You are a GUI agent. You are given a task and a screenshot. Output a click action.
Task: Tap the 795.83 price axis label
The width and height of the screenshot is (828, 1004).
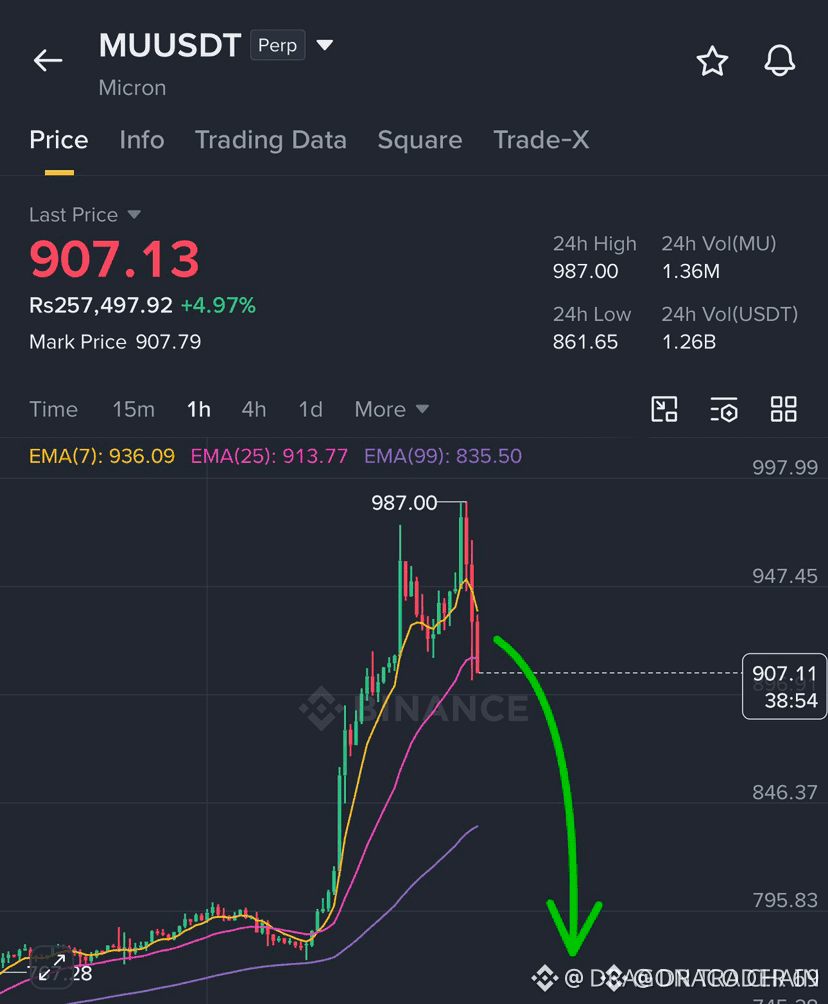785,900
